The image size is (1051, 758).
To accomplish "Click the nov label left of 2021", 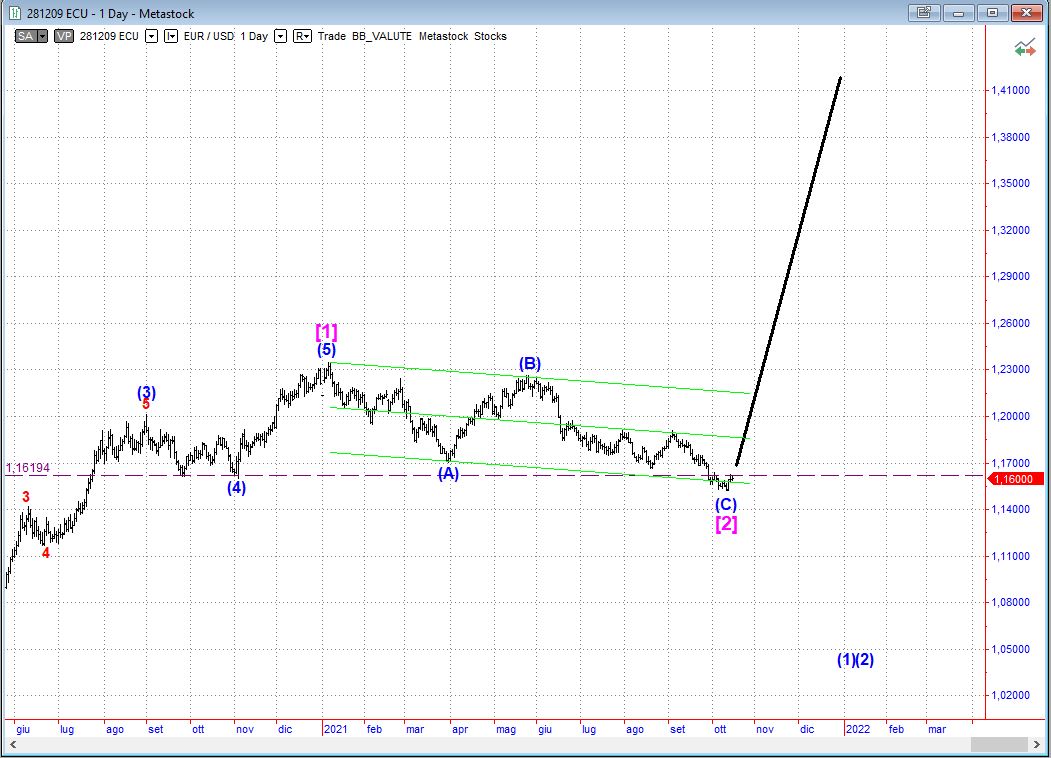I will [245, 729].
